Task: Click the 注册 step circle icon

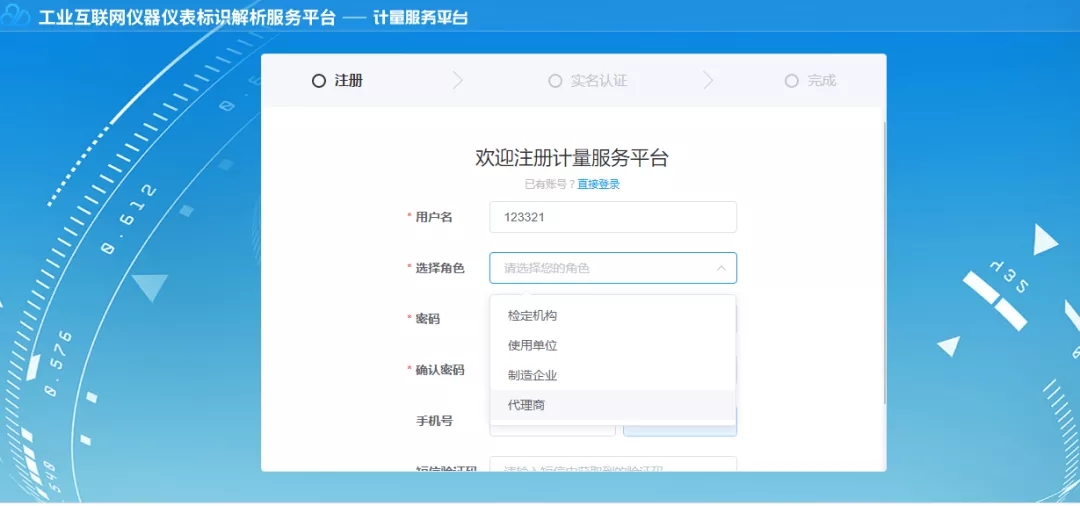Action: pos(319,81)
